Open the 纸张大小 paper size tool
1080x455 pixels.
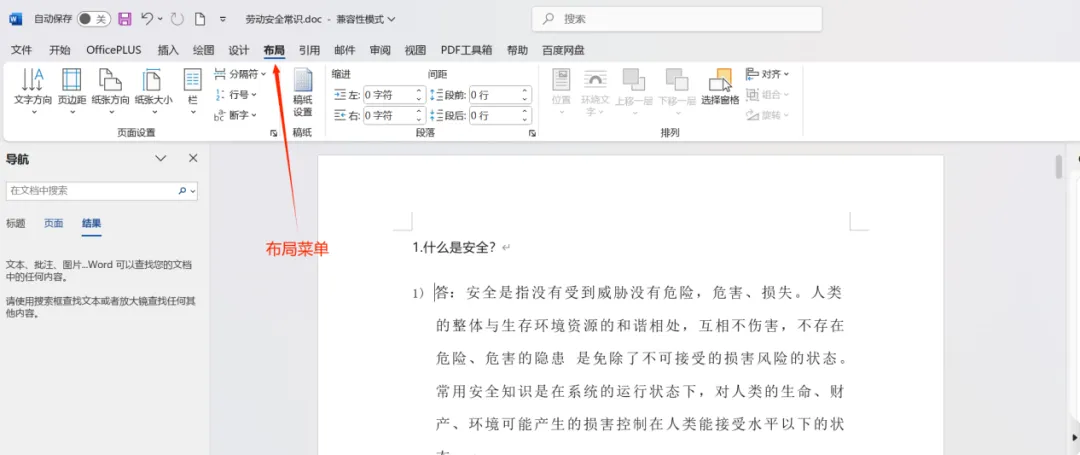[x=153, y=89]
